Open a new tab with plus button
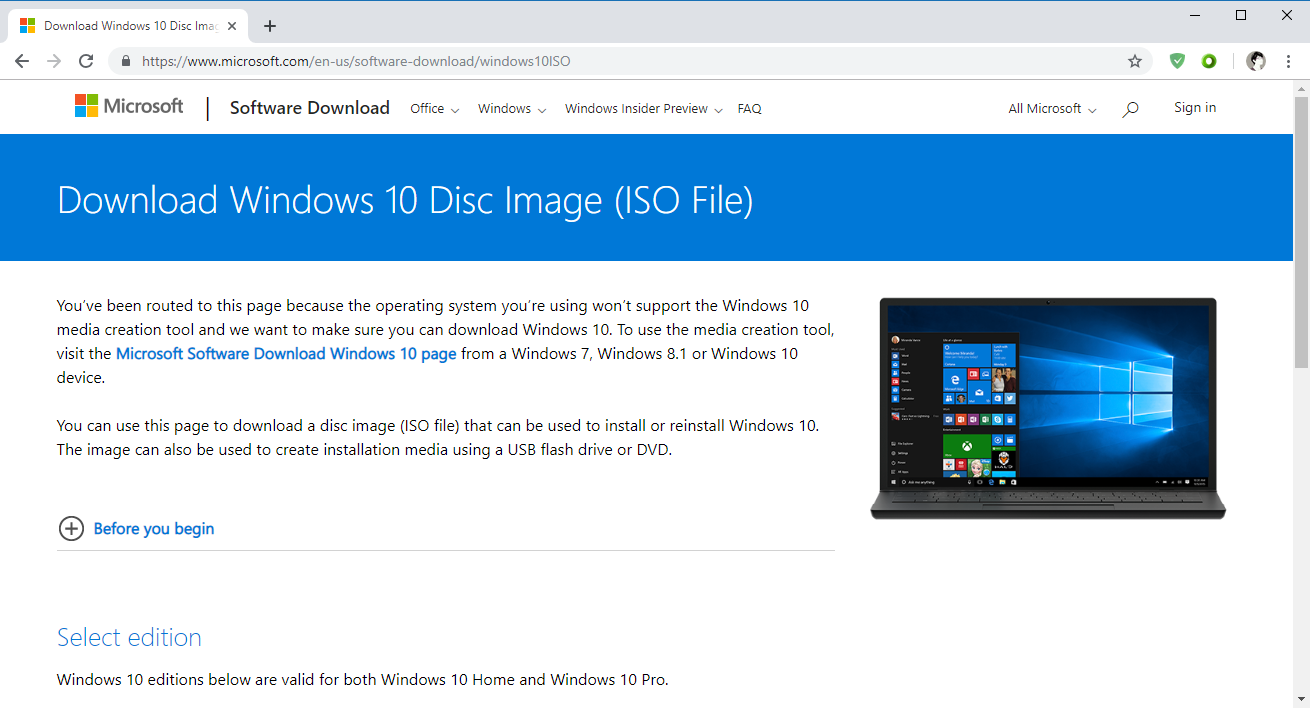This screenshot has width=1310, height=708. 269,26
